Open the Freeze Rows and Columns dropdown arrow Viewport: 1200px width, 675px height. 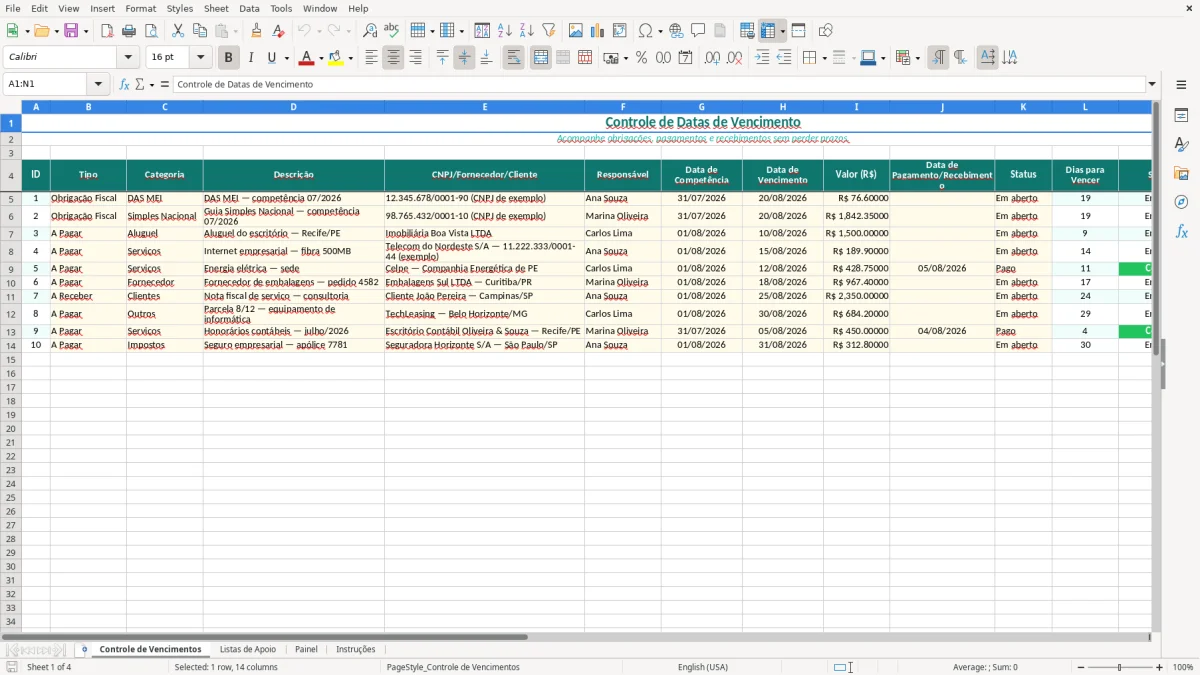(x=782, y=31)
